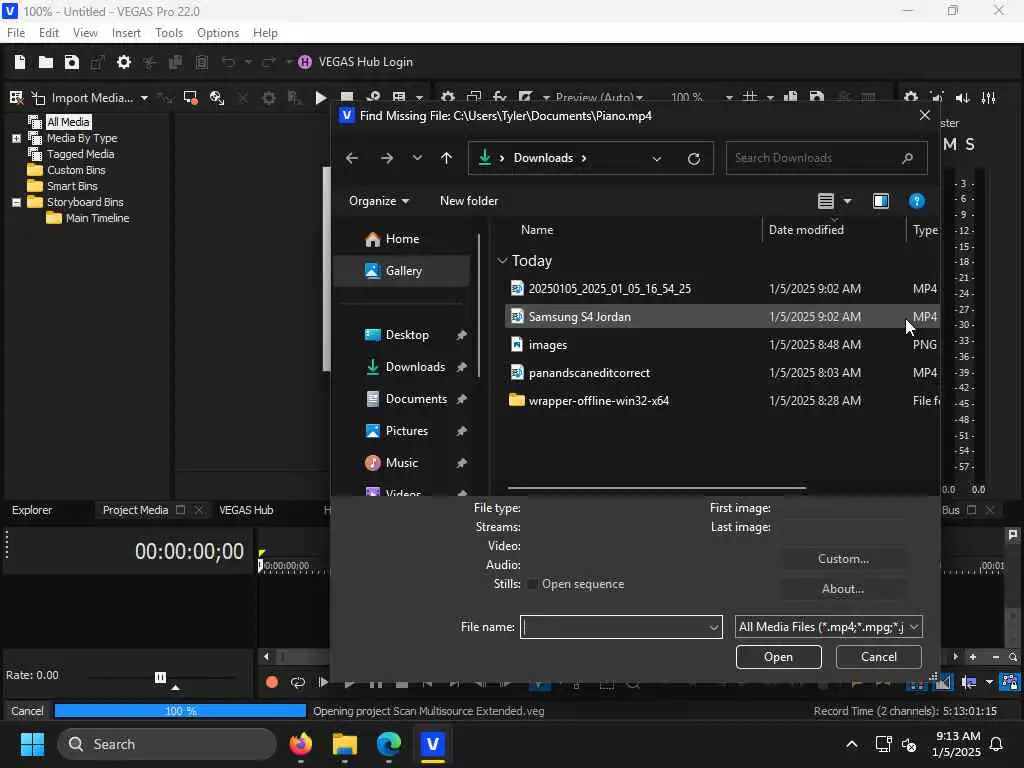Switch to the Explorer tab
The width and height of the screenshot is (1024, 768).
(32, 510)
